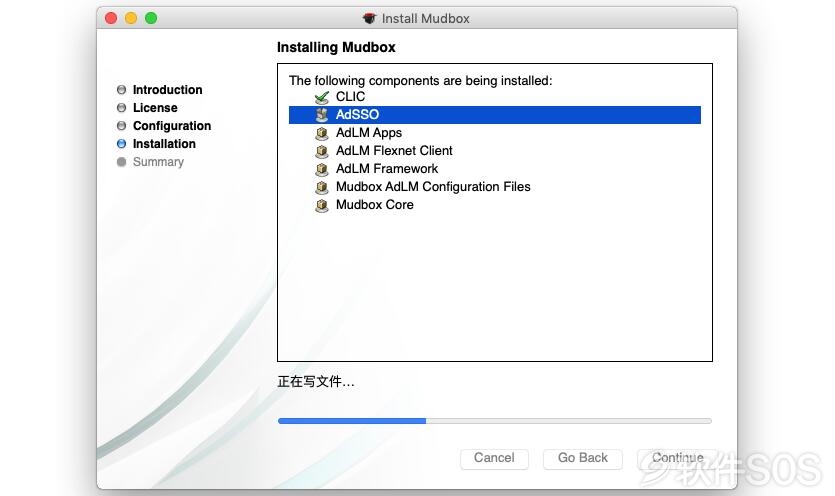835x496 pixels.
Task: Click the Installation step label
Action: [164, 144]
